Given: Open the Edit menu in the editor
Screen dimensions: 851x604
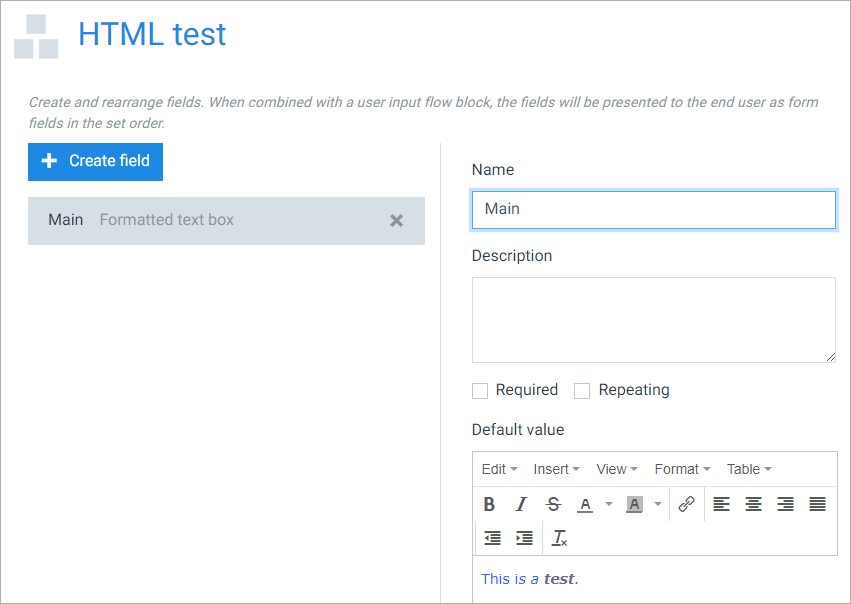Looking at the screenshot, I should click(x=499, y=469).
